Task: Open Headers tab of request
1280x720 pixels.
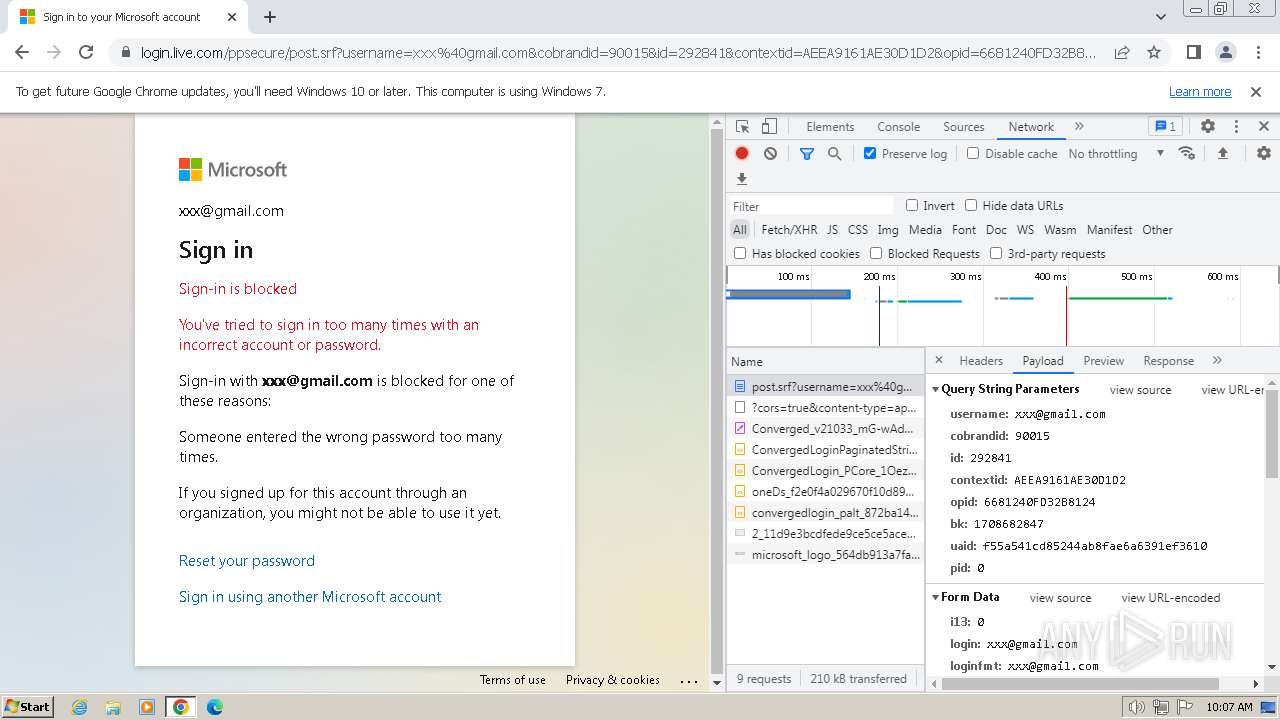Action: pos(981,361)
